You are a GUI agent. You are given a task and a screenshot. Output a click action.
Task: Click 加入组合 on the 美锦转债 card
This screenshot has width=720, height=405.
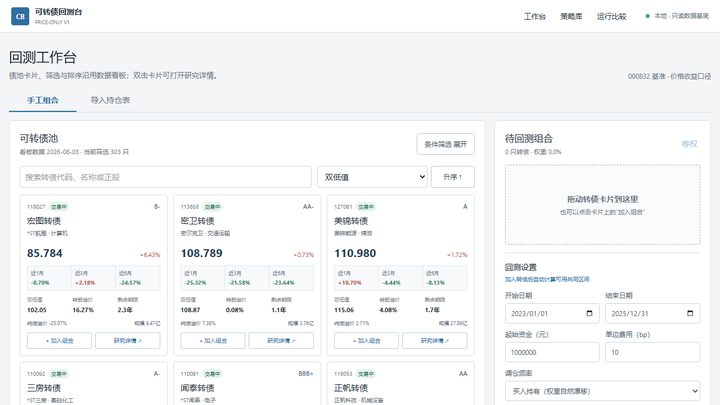pyautogui.click(x=366, y=341)
